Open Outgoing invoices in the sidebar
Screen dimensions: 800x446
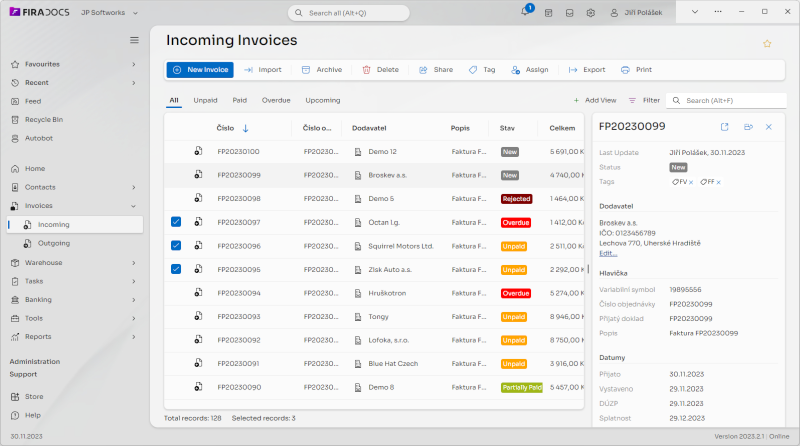(54, 243)
